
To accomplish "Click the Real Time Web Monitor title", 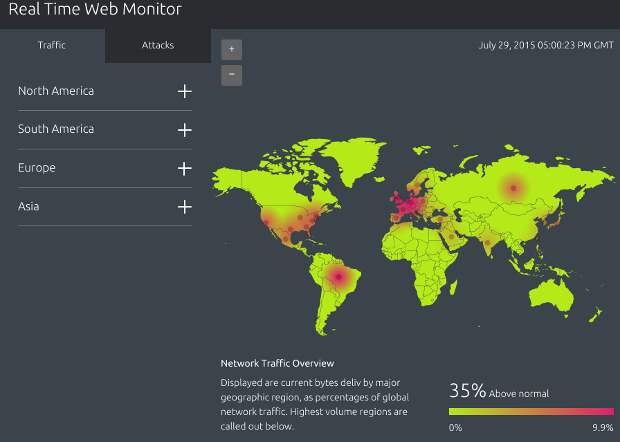I will pos(95,11).
